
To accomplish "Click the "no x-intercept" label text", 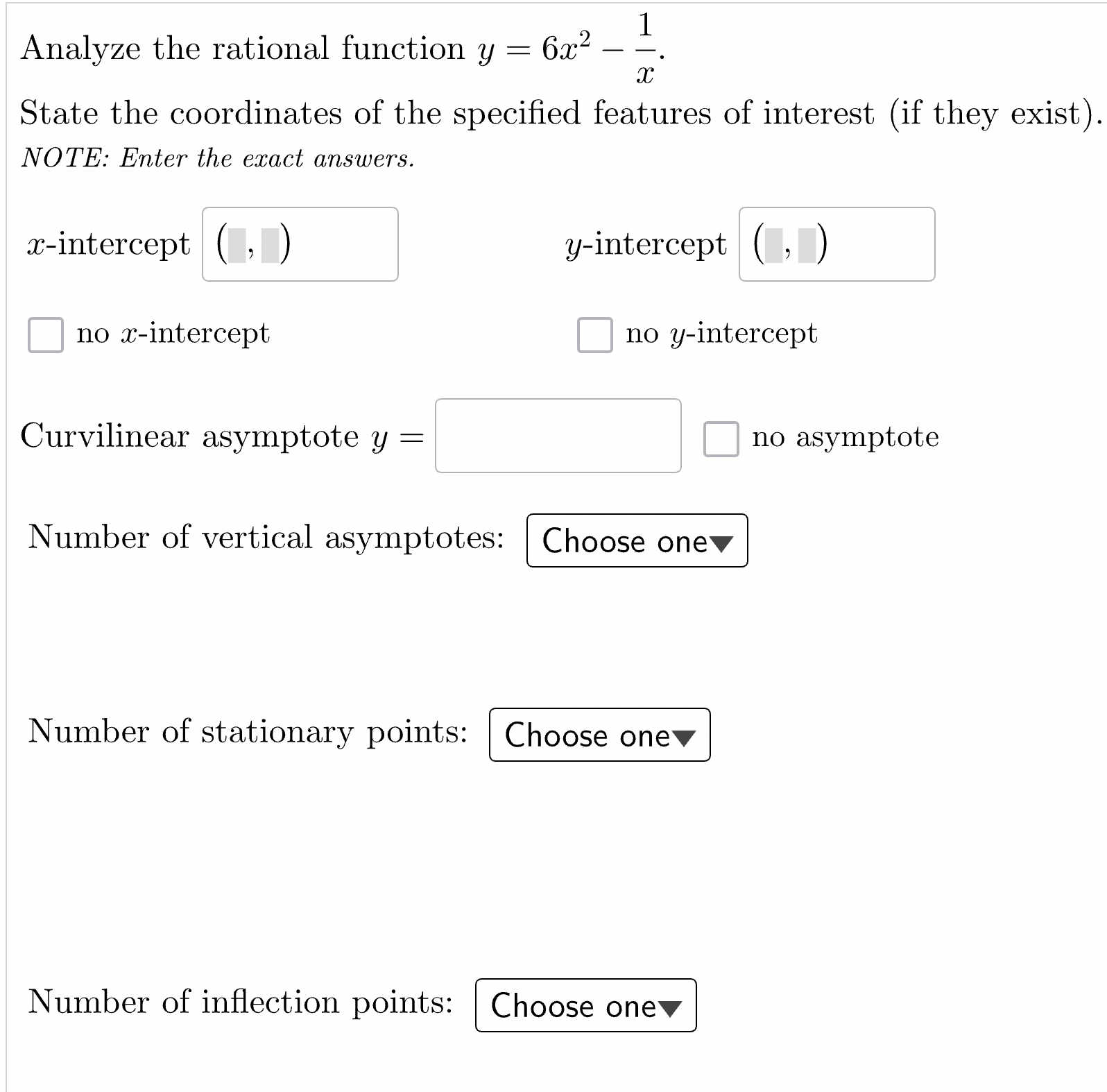I will click(x=171, y=334).
